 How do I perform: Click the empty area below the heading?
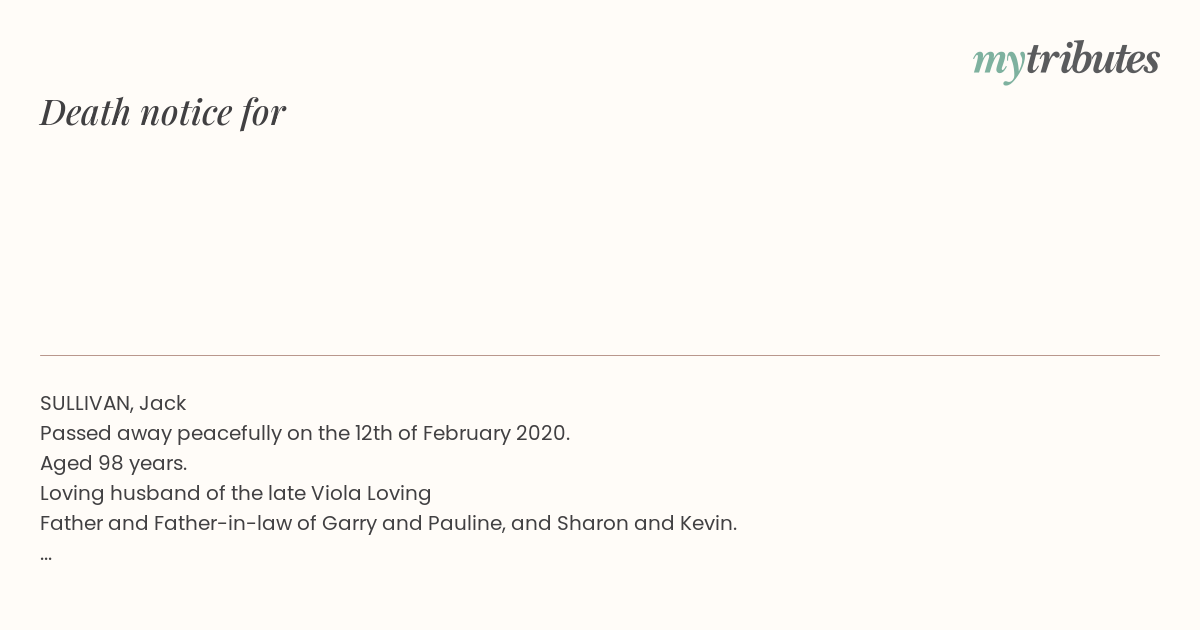click(600, 240)
